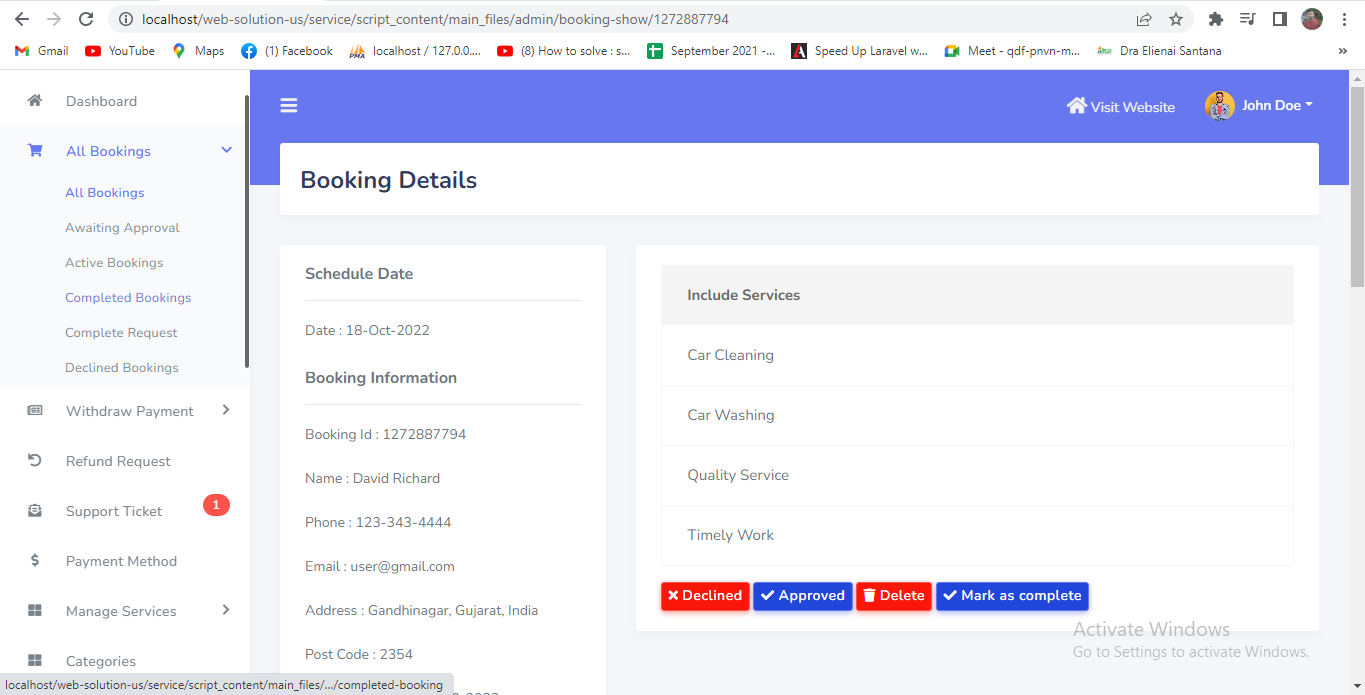Open the John Doe profile dropdown

(1260, 106)
